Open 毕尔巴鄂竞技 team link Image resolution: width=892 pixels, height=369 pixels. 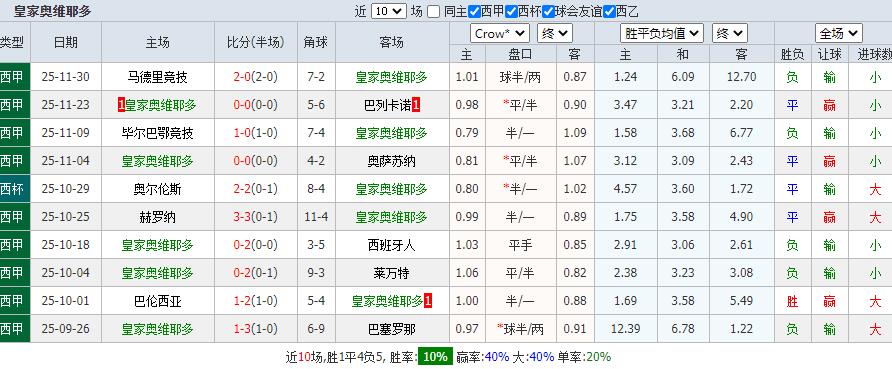158,133
